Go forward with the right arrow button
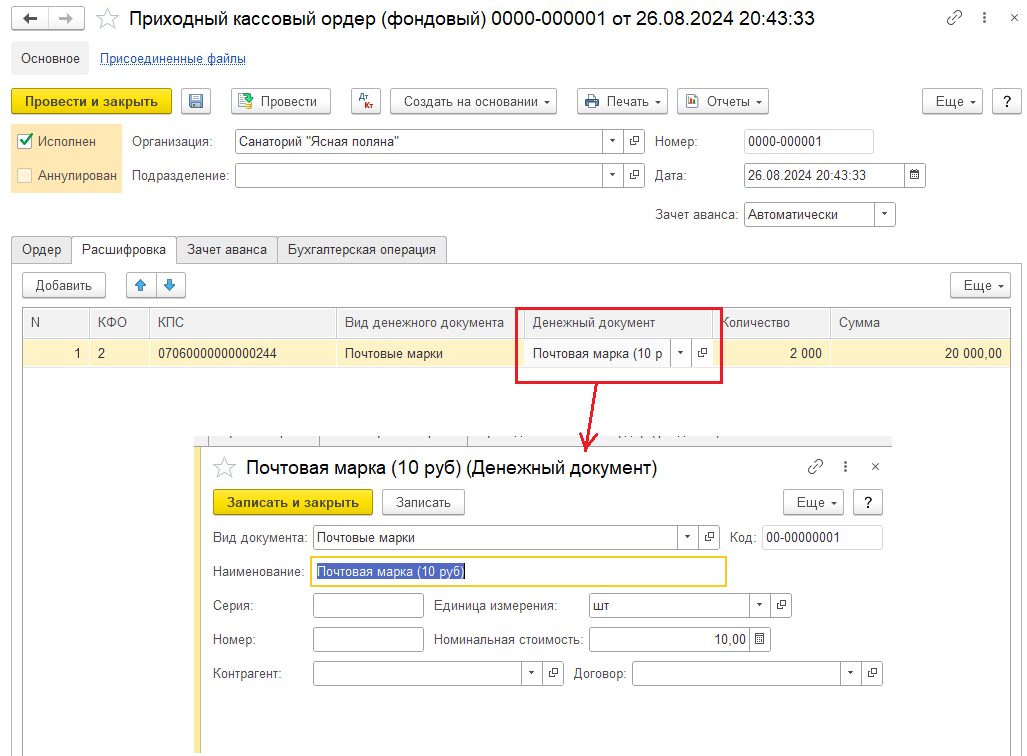 [x=66, y=18]
